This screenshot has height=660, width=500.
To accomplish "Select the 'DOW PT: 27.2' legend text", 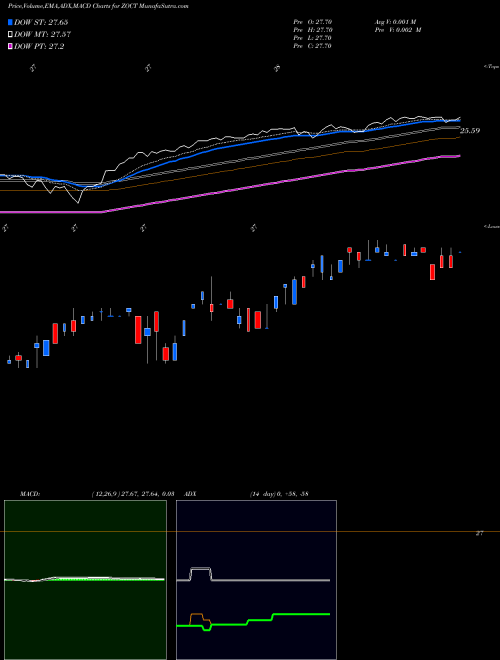I will pos(39,46).
